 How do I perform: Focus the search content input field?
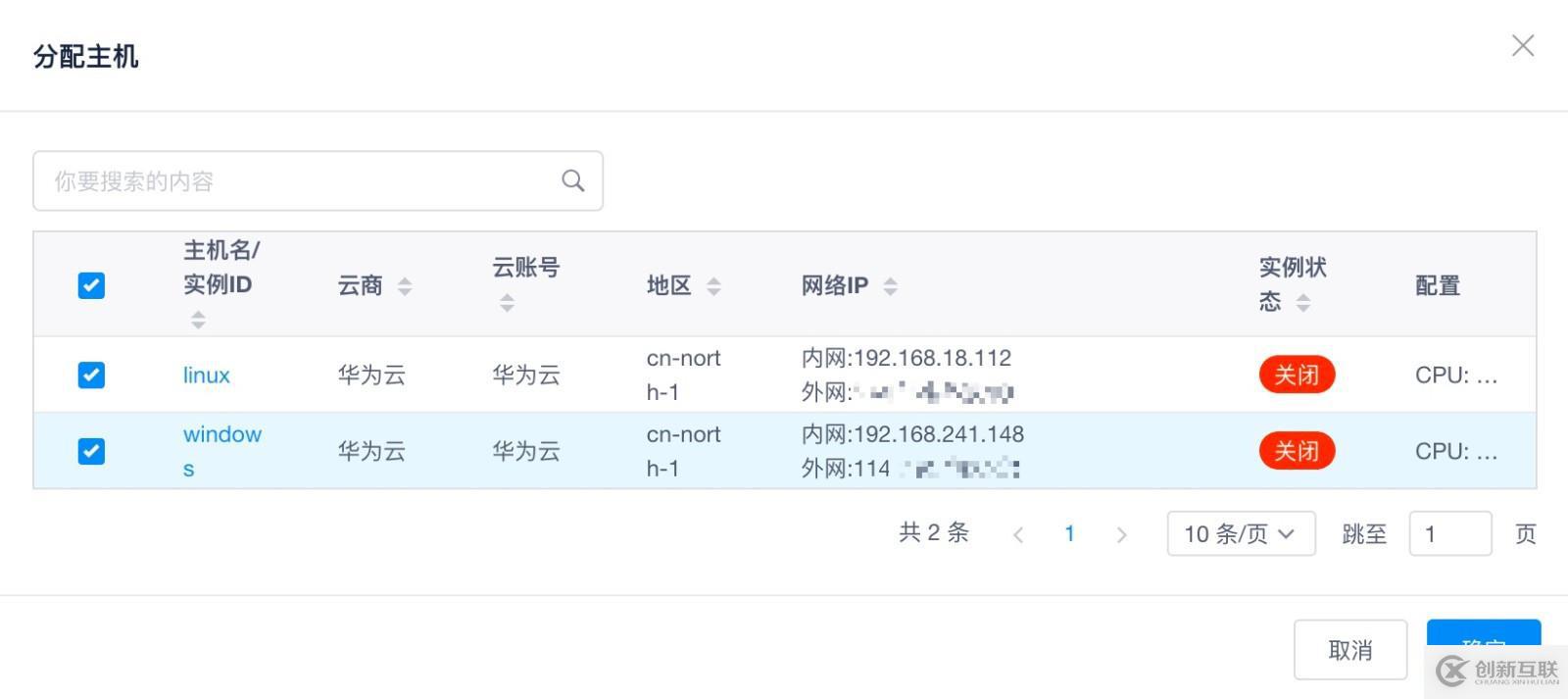294,180
